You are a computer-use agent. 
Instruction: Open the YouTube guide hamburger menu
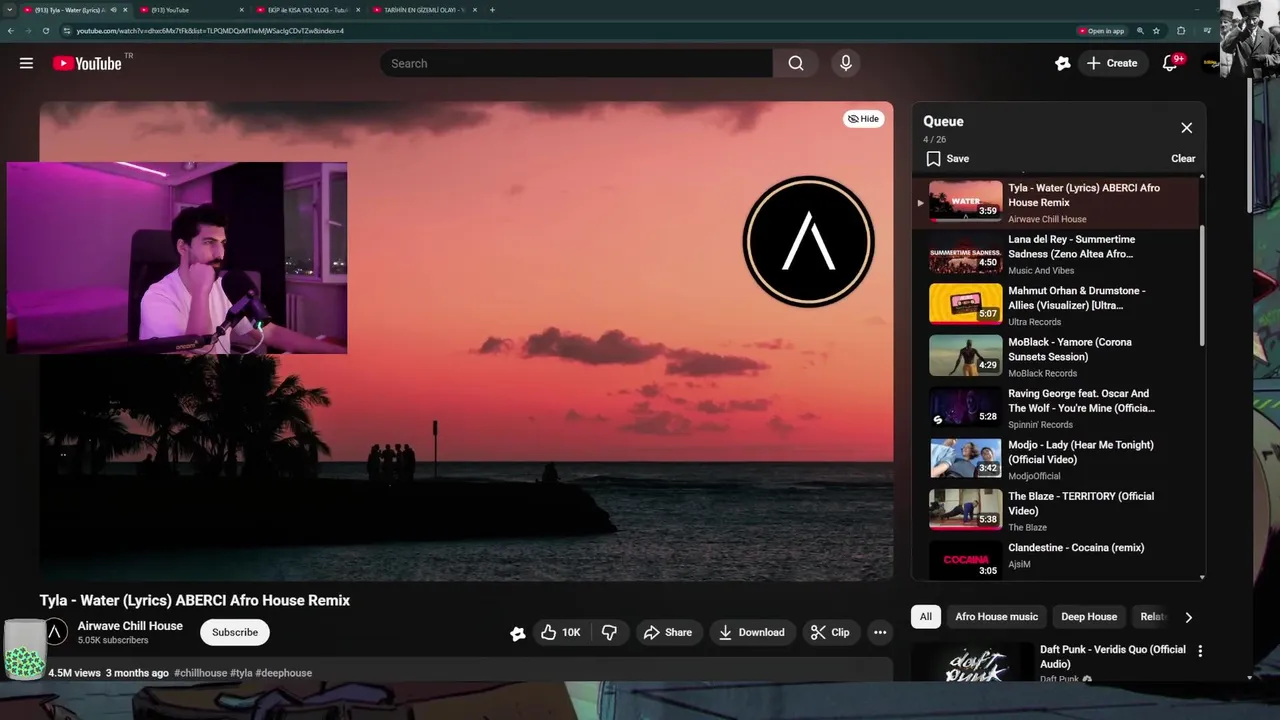(x=26, y=63)
